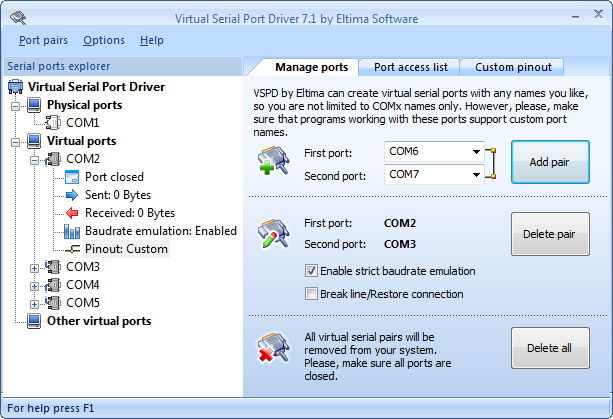Expand the COM4 tree node
This screenshot has height=419, width=613.
tap(34, 286)
